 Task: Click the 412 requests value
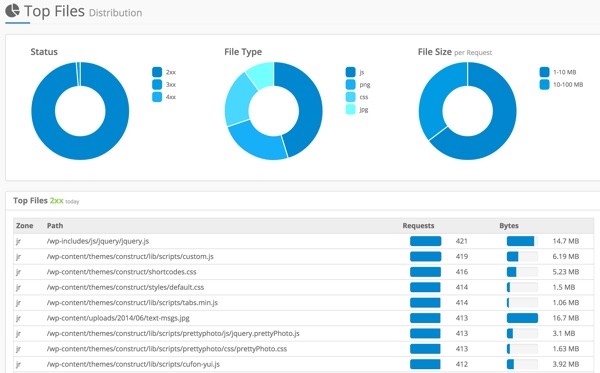coord(462,364)
